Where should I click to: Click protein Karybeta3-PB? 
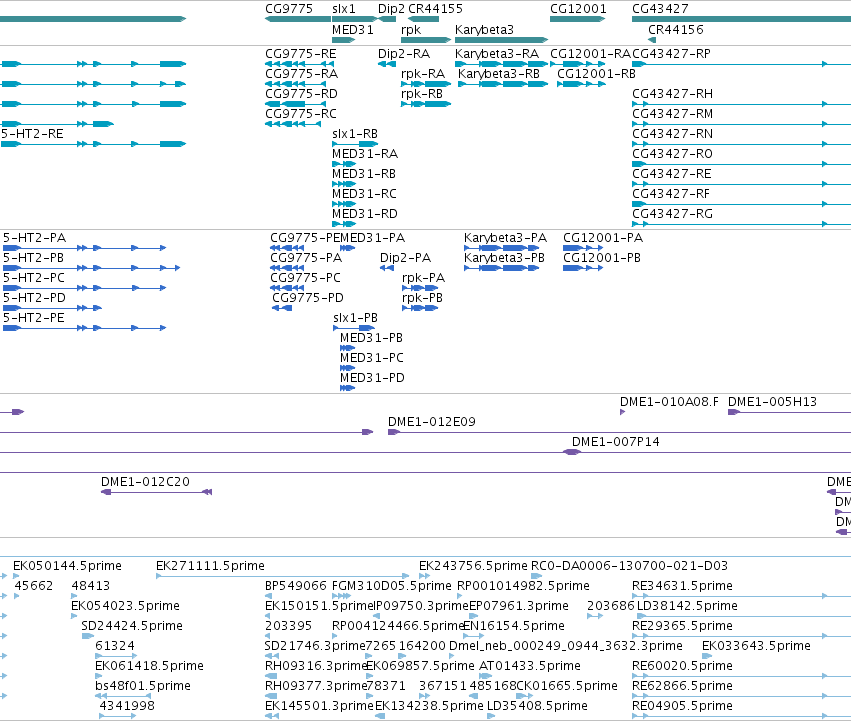click(x=504, y=258)
